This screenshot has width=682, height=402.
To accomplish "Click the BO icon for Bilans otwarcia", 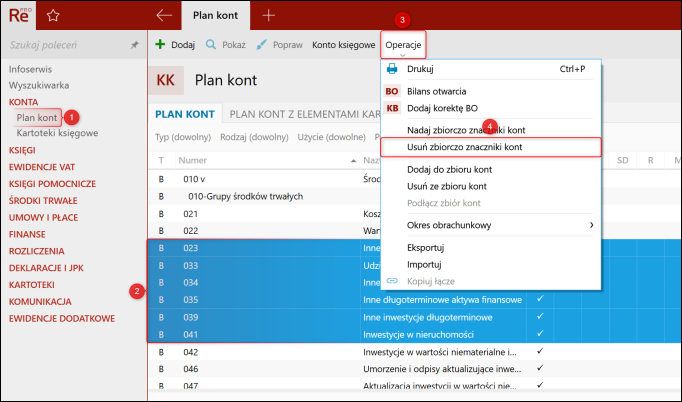I will (x=392, y=91).
